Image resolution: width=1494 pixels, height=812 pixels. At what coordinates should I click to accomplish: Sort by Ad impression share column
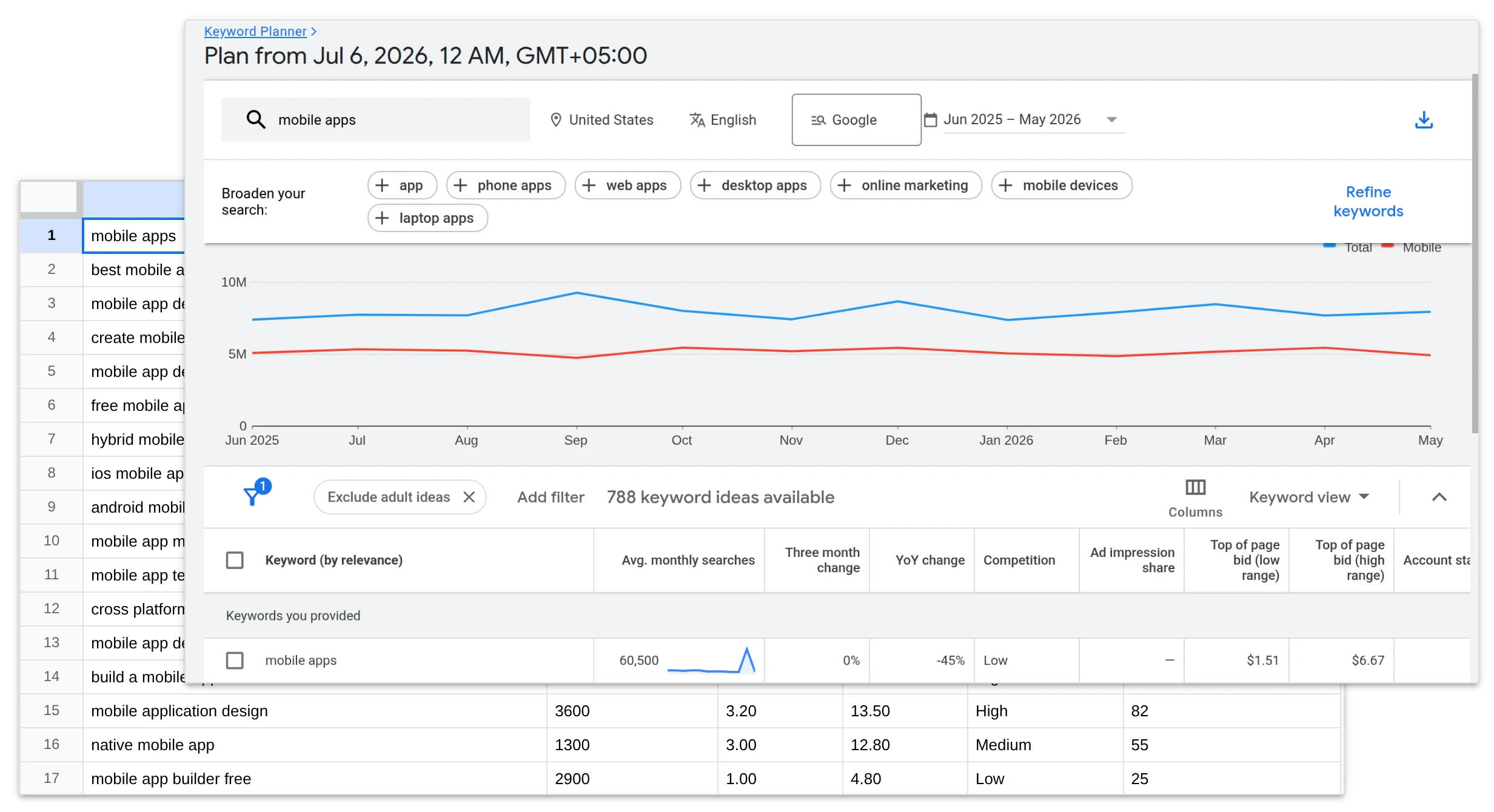tap(1132, 560)
